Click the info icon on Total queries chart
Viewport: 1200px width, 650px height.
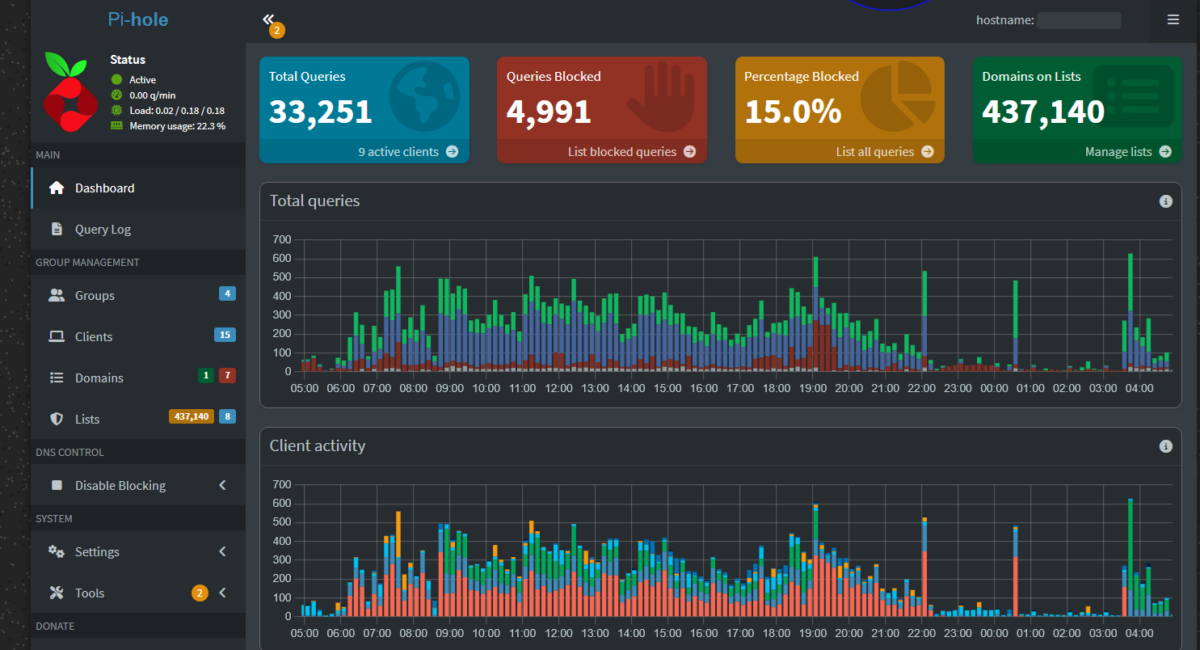1165,201
